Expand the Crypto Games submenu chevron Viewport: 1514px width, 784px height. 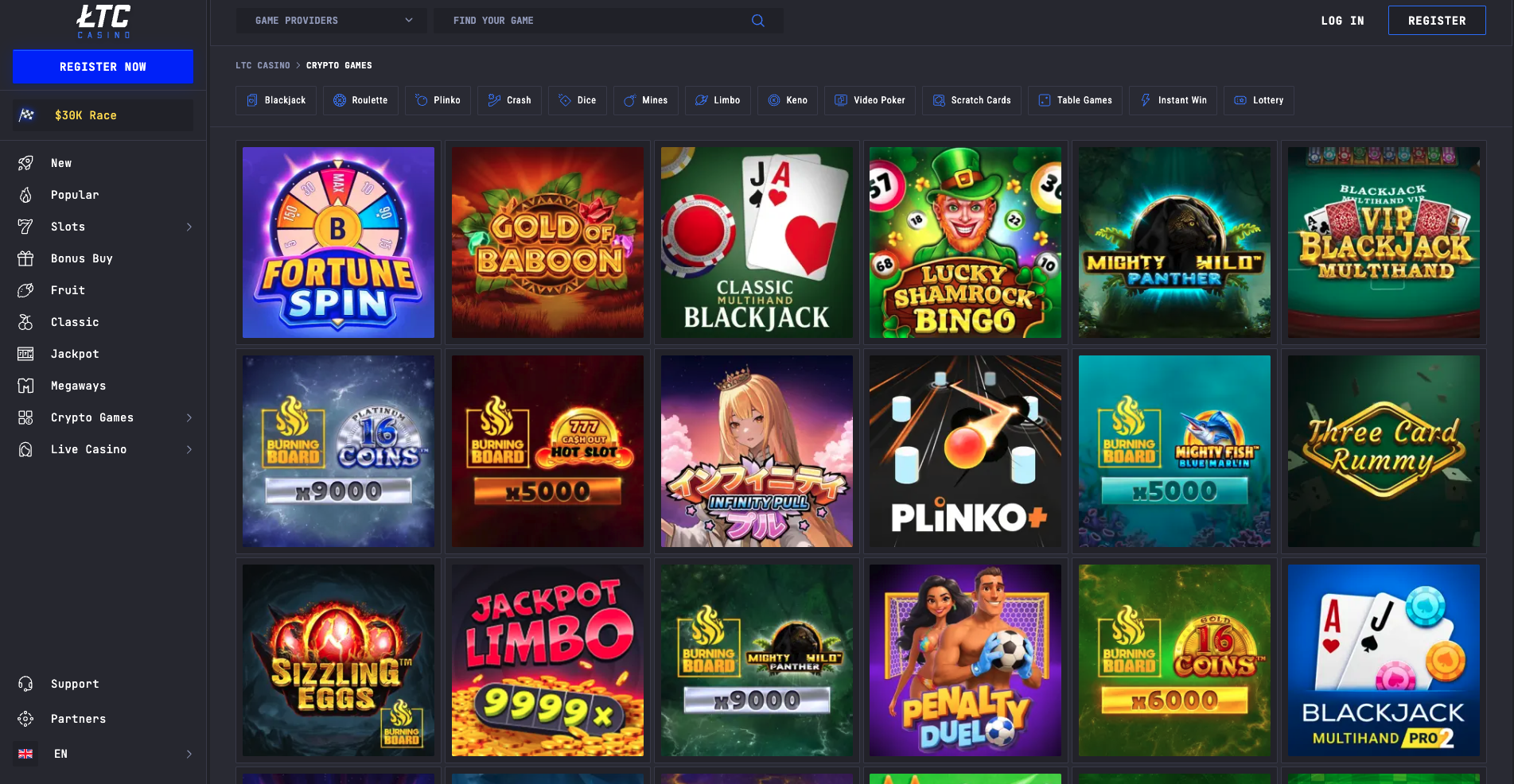(x=189, y=417)
